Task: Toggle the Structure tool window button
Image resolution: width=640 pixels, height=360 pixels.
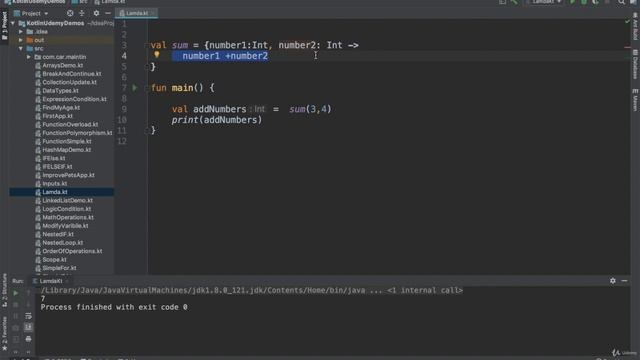Action: (4, 291)
